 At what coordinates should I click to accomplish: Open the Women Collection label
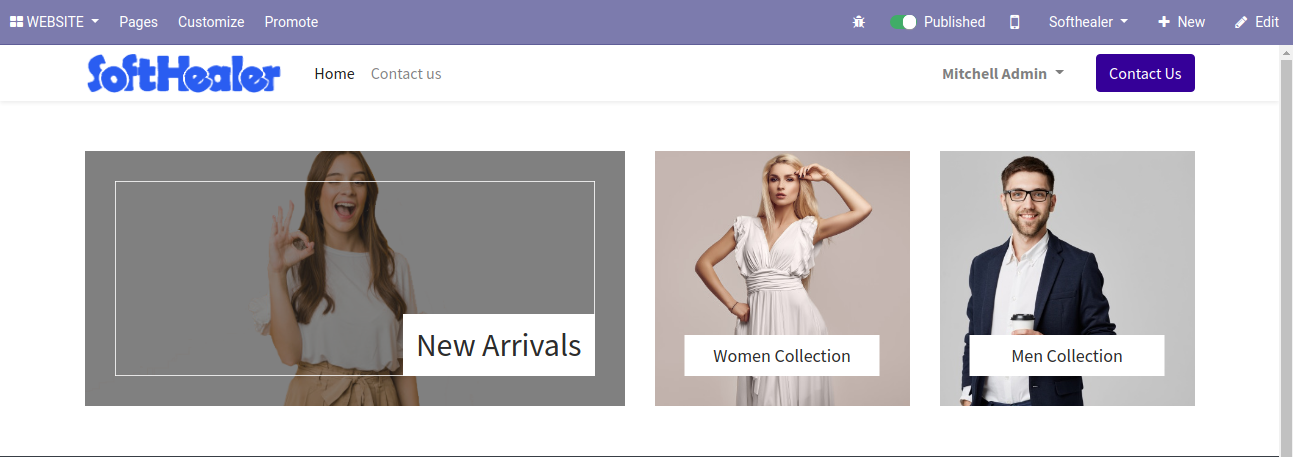pyautogui.click(x=782, y=356)
